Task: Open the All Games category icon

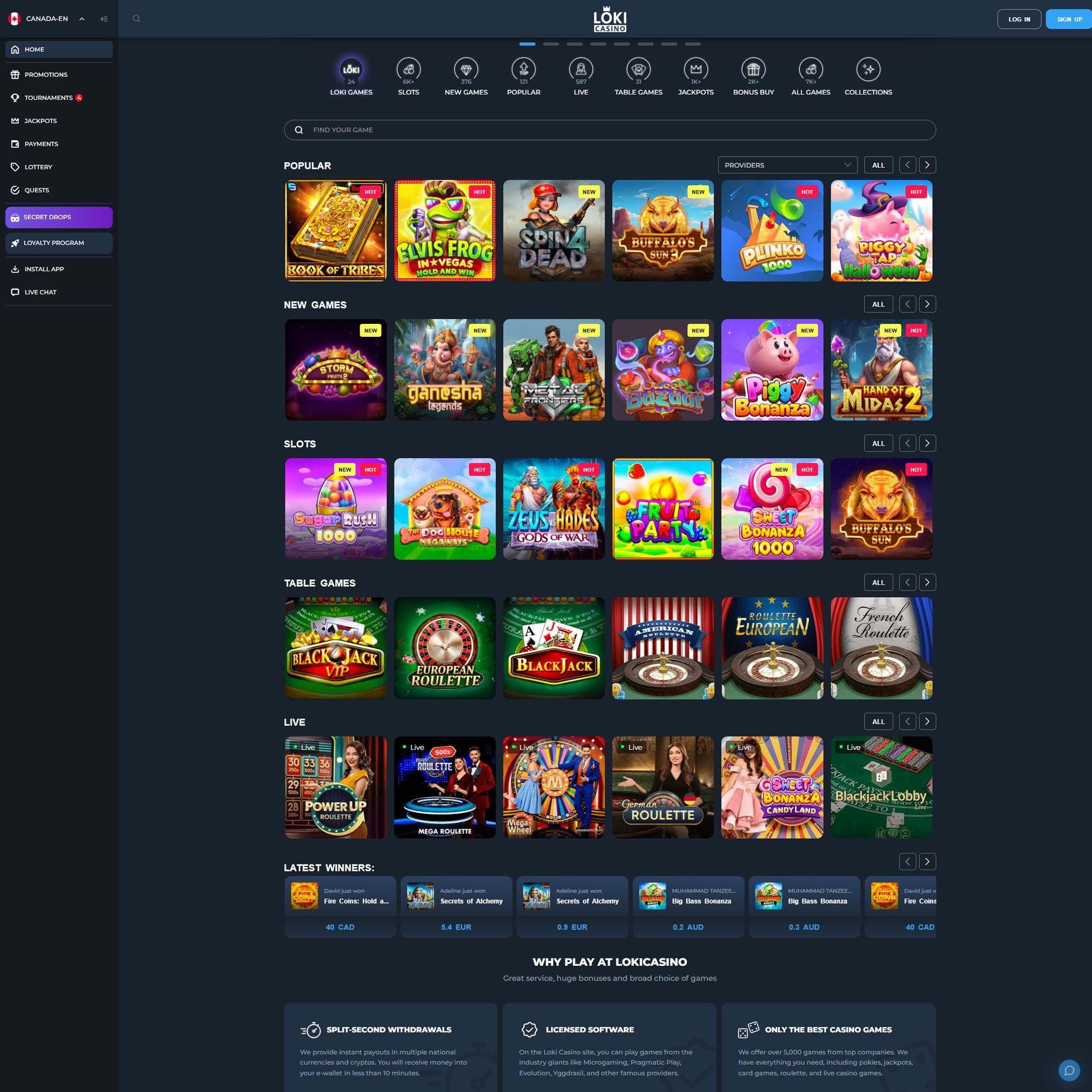Action: 810,69
